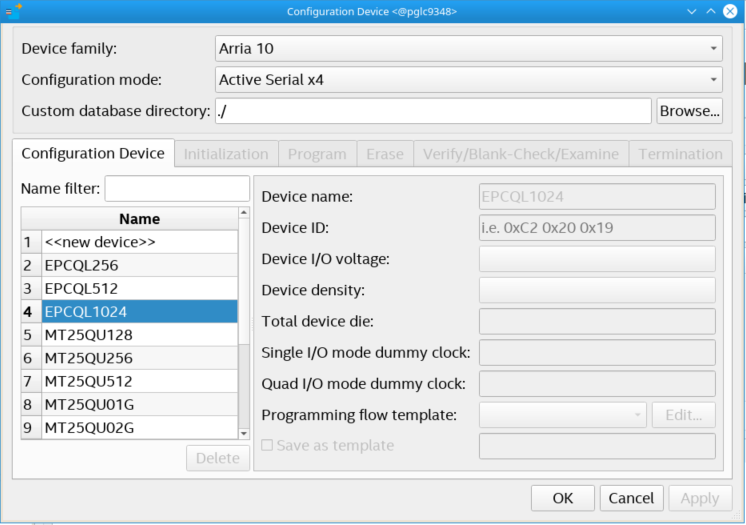Select the <<new device>> entry
746x525 pixels.
coord(139,242)
